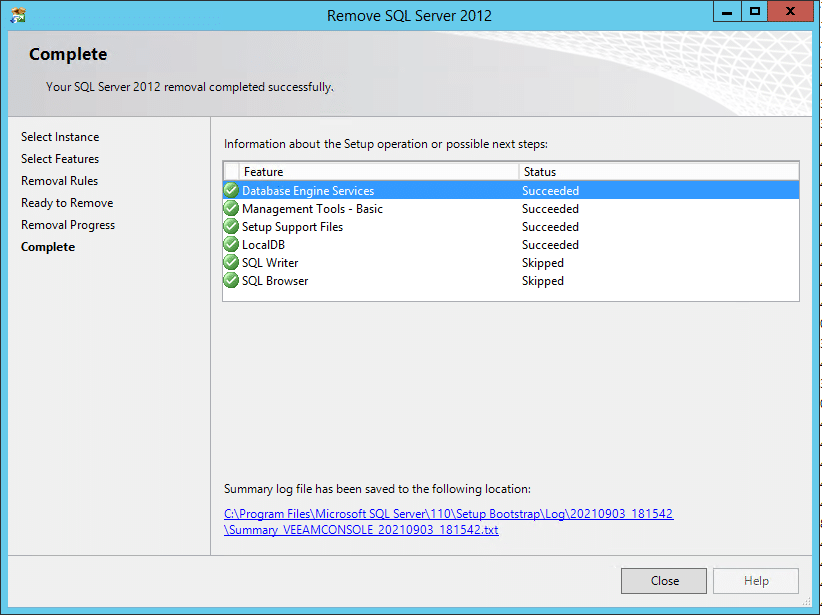Screen dimensions: 822x616
Task: Click the Close button
Action: point(664,581)
